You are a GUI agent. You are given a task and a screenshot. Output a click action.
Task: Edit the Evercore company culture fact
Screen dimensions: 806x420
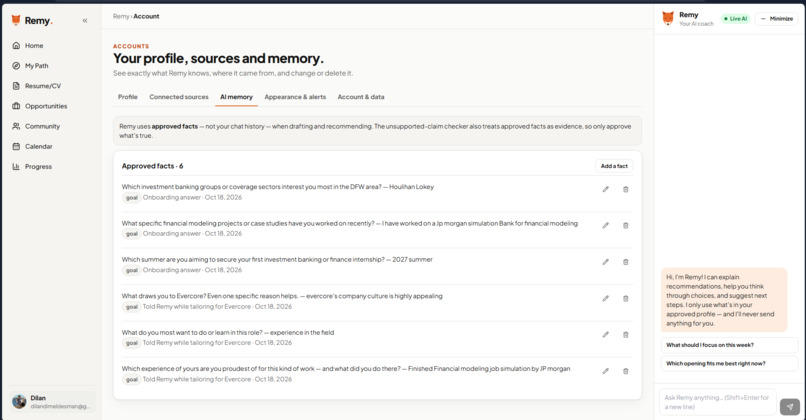pos(606,298)
